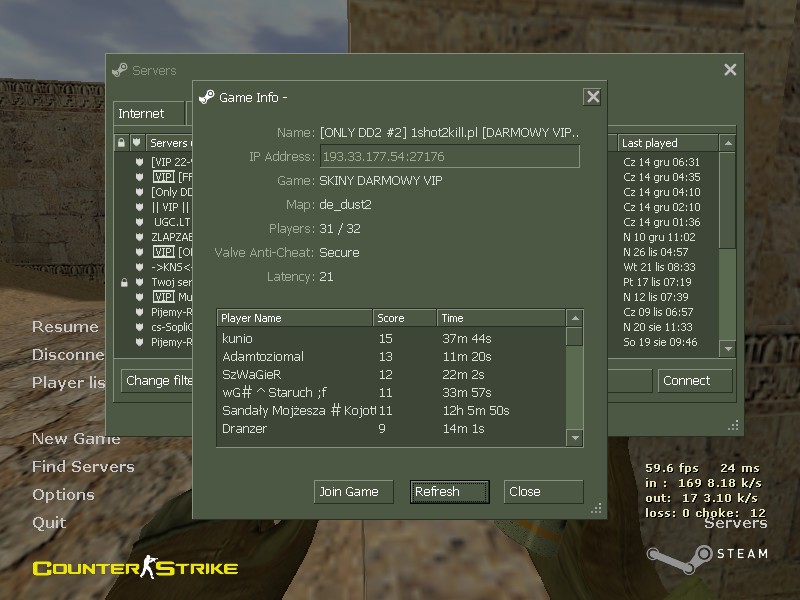Switch to the Internet tab

click(x=148, y=113)
